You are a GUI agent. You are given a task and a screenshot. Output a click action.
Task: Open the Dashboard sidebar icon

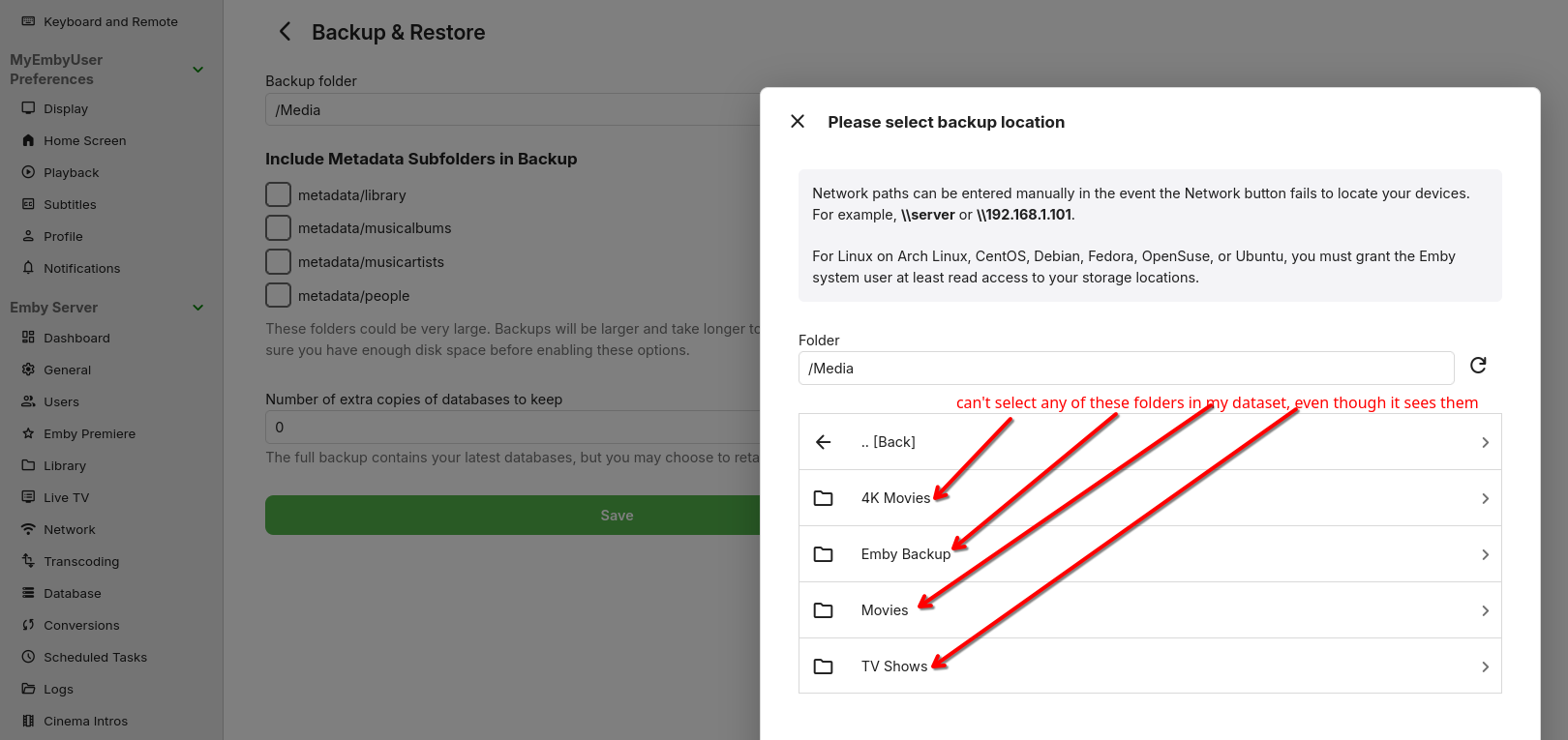[x=28, y=338]
